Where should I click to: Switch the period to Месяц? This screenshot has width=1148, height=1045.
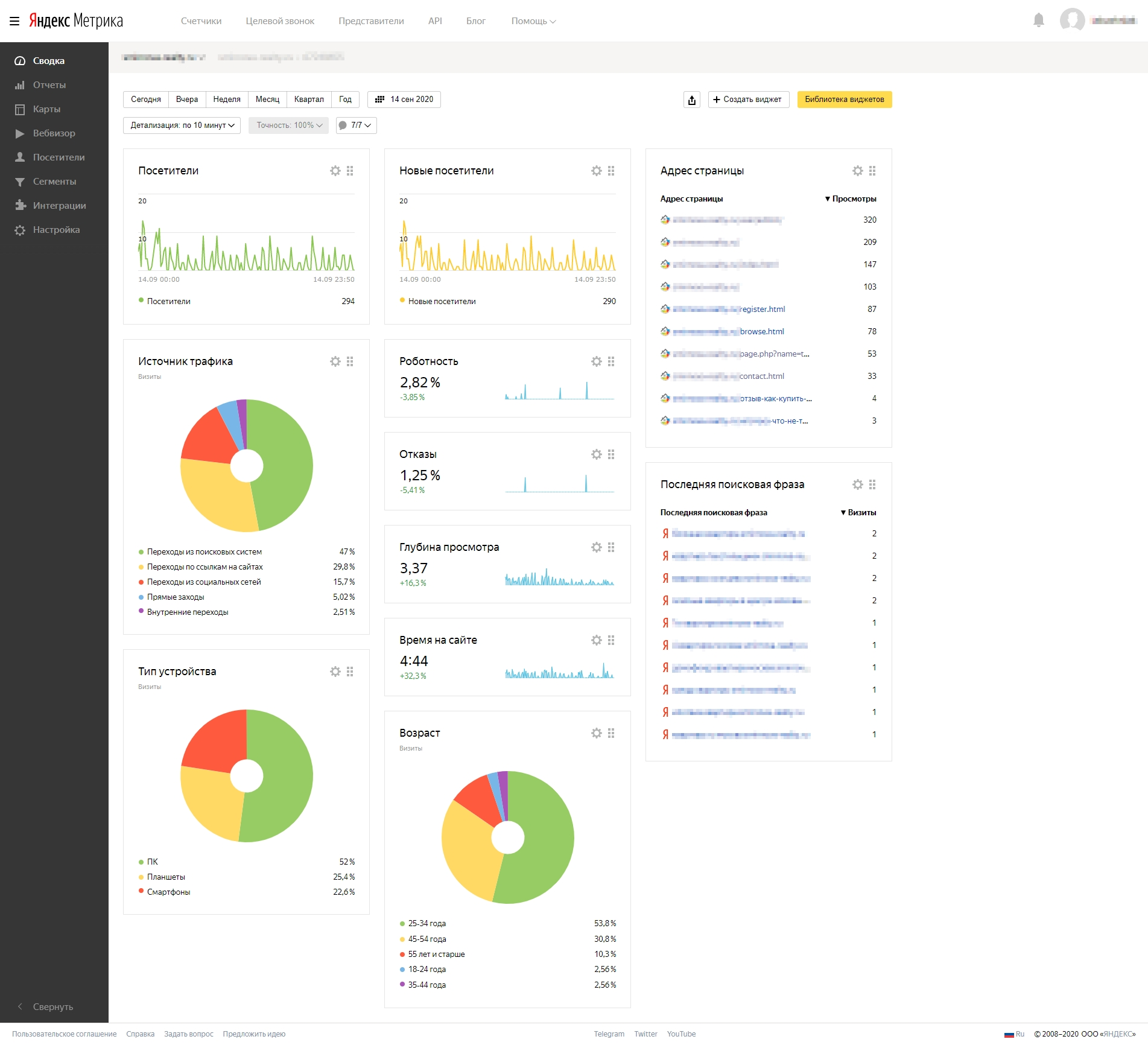coord(267,100)
